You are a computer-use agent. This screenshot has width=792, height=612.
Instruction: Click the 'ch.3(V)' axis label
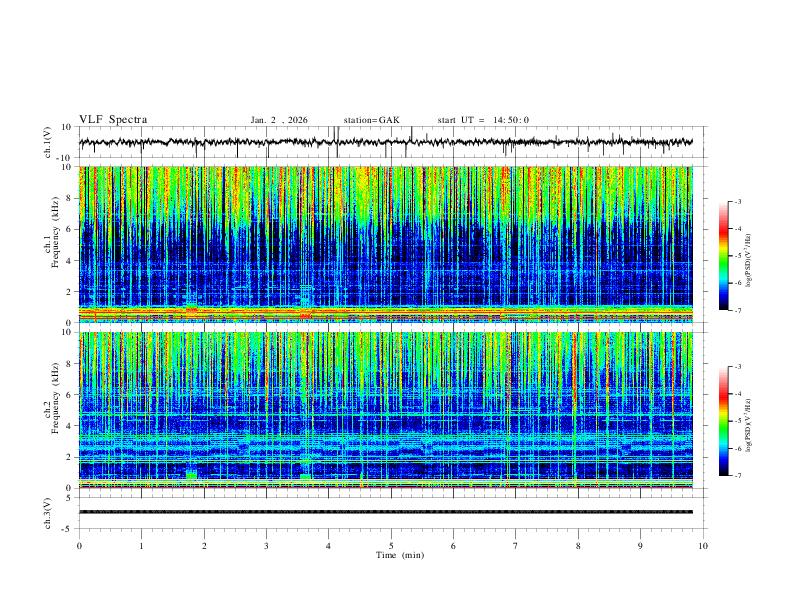[x=48, y=513]
